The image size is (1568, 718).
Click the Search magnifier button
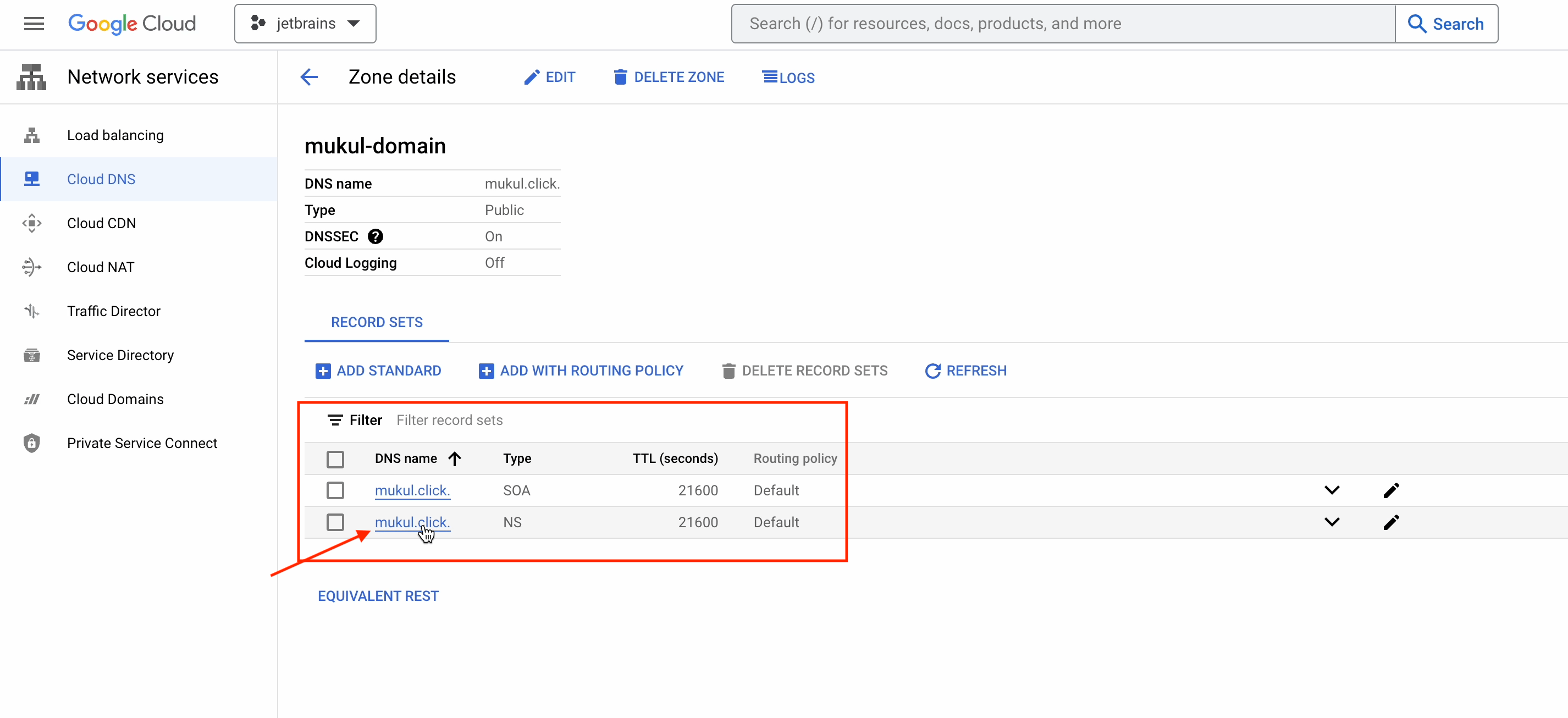[x=1445, y=24]
